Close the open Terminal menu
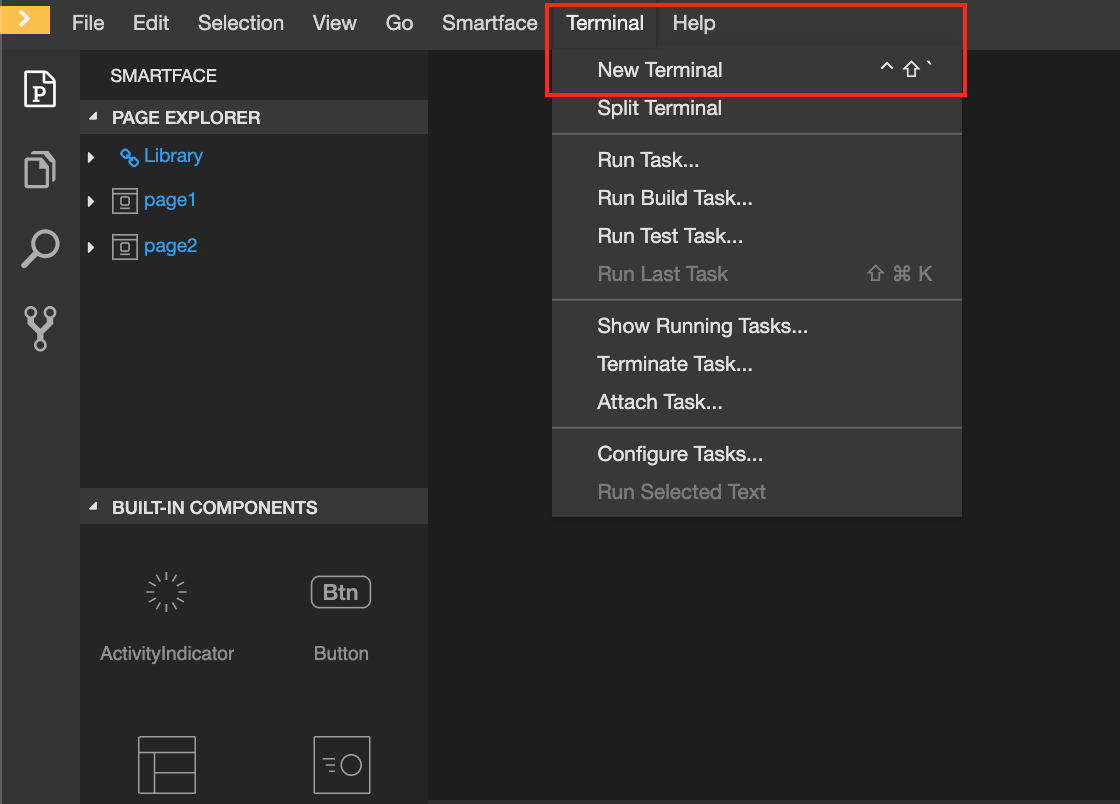 605,23
